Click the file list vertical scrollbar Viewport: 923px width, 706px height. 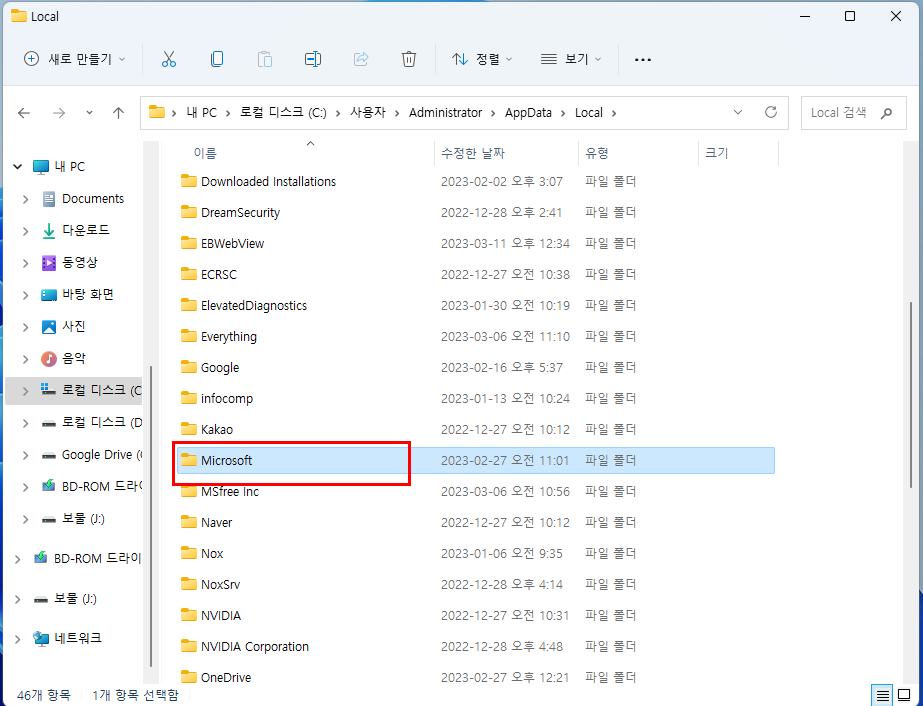coord(913,393)
